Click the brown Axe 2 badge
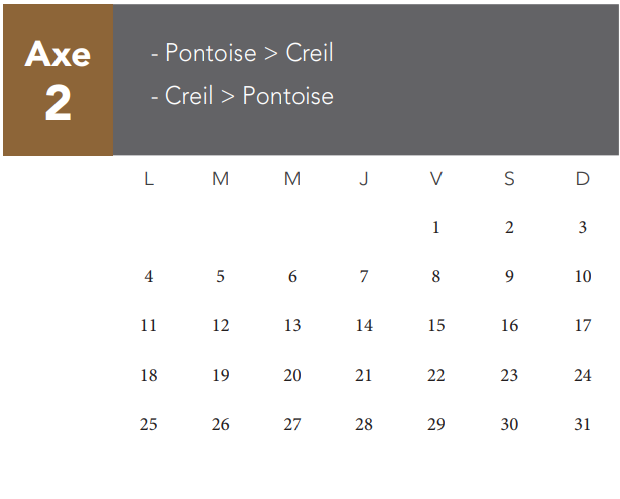The height and width of the screenshot is (499, 620). [58, 80]
